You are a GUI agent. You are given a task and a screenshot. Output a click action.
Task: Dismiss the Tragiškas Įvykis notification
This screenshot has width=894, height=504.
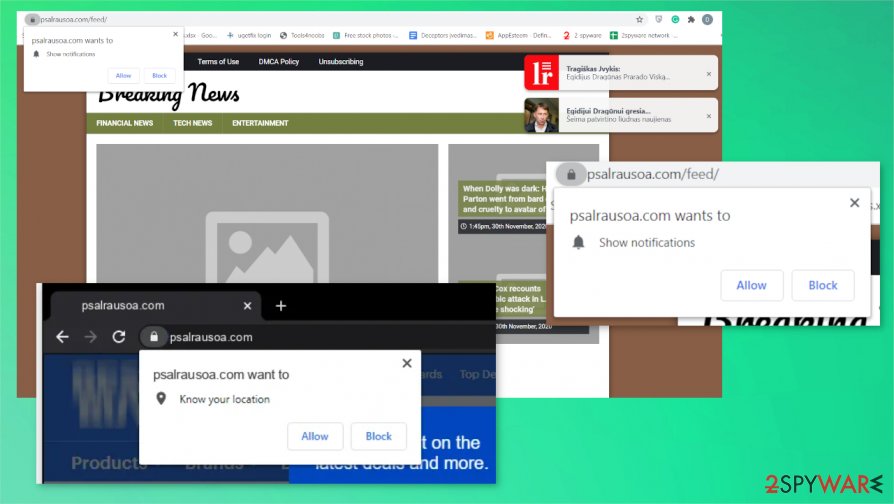(x=709, y=74)
